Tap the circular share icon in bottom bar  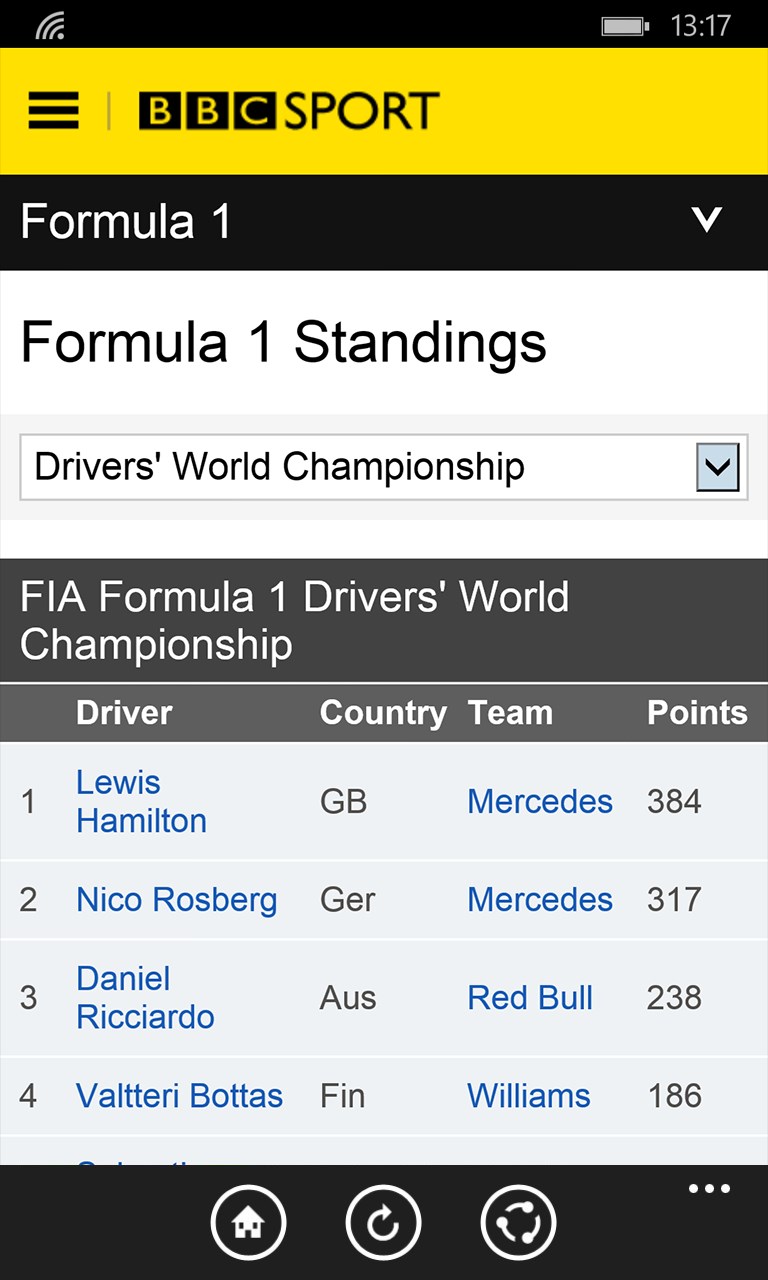point(518,1222)
